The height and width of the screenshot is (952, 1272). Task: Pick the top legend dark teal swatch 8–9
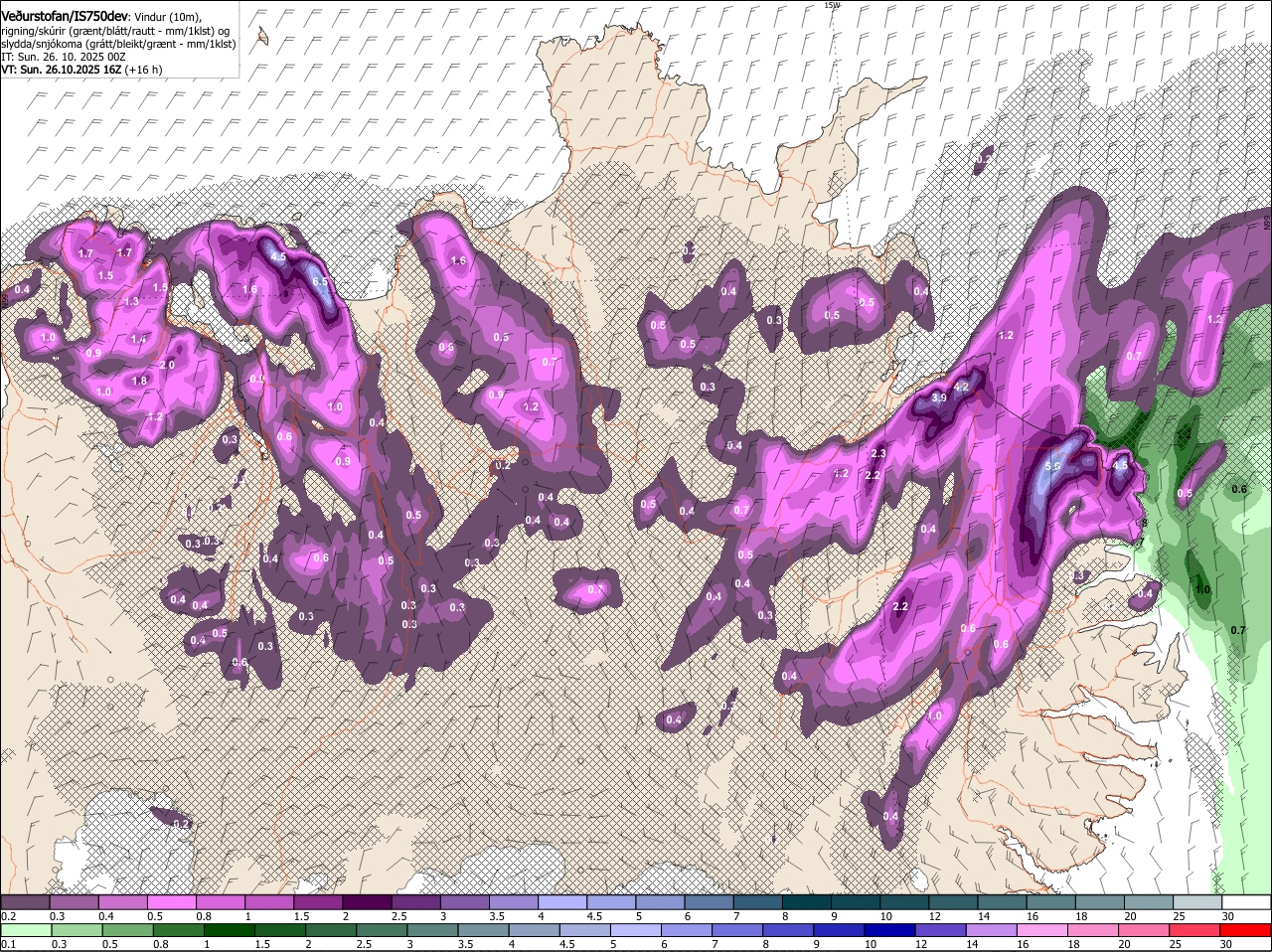click(x=807, y=901)
